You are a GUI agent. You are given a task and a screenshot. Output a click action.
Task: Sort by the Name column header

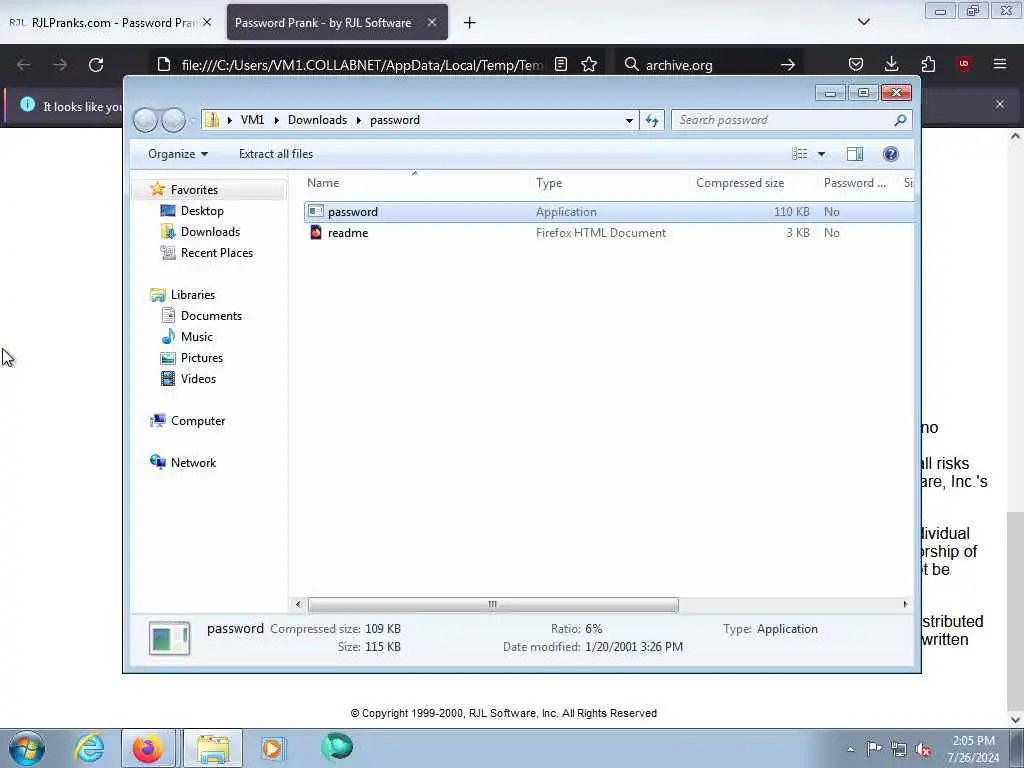[x=417, y=183]
